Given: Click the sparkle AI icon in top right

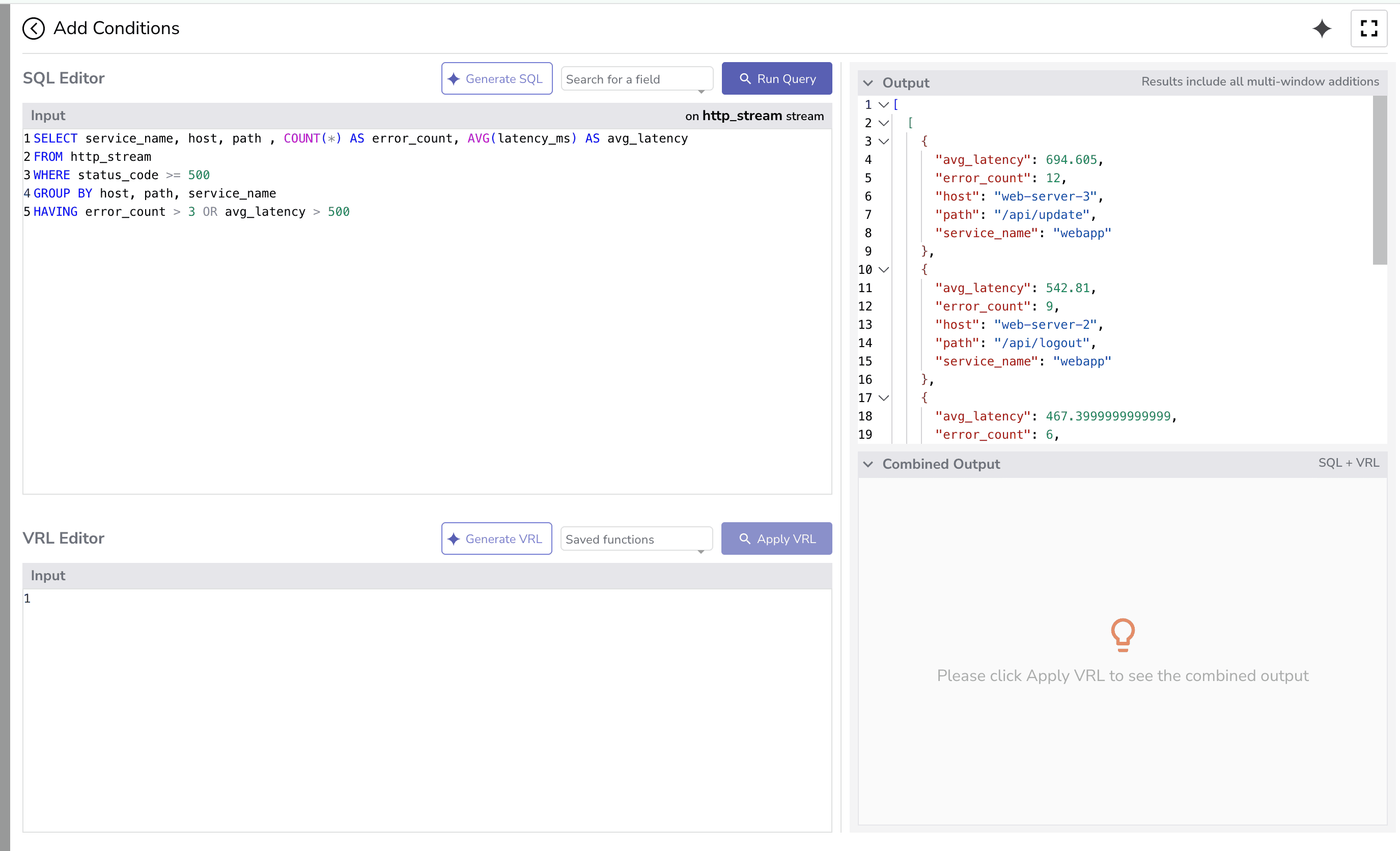Looking at the screenshot, I should 1323,29.
